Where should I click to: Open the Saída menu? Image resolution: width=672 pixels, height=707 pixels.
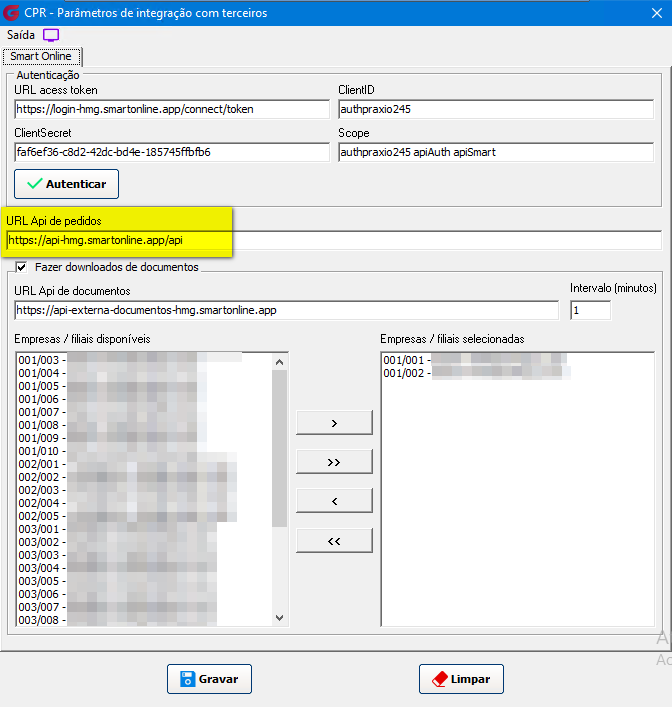(21, 35)
